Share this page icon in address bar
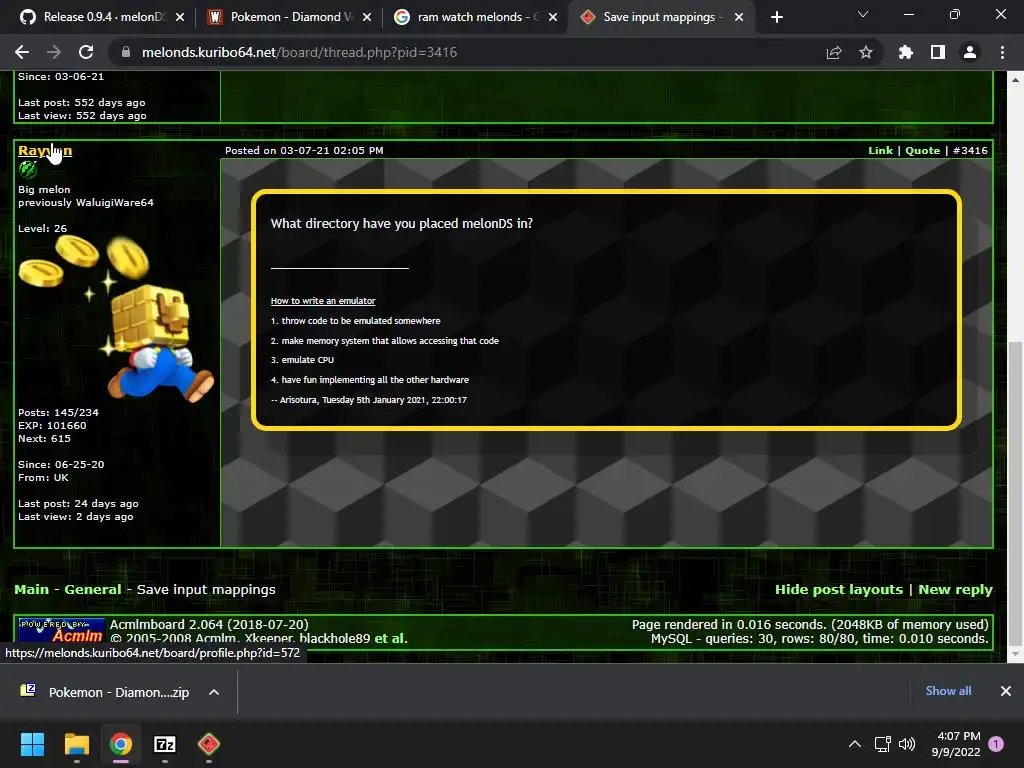 pos(834,52)
